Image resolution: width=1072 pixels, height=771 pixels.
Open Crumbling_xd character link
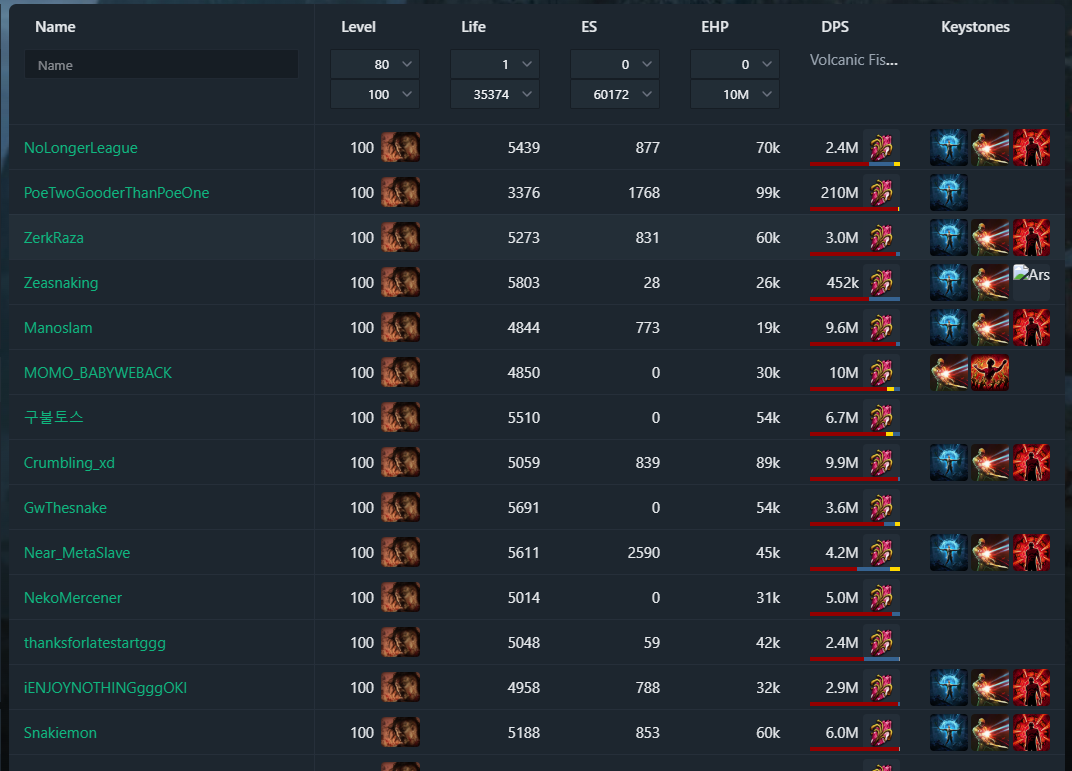click(69, 463)
